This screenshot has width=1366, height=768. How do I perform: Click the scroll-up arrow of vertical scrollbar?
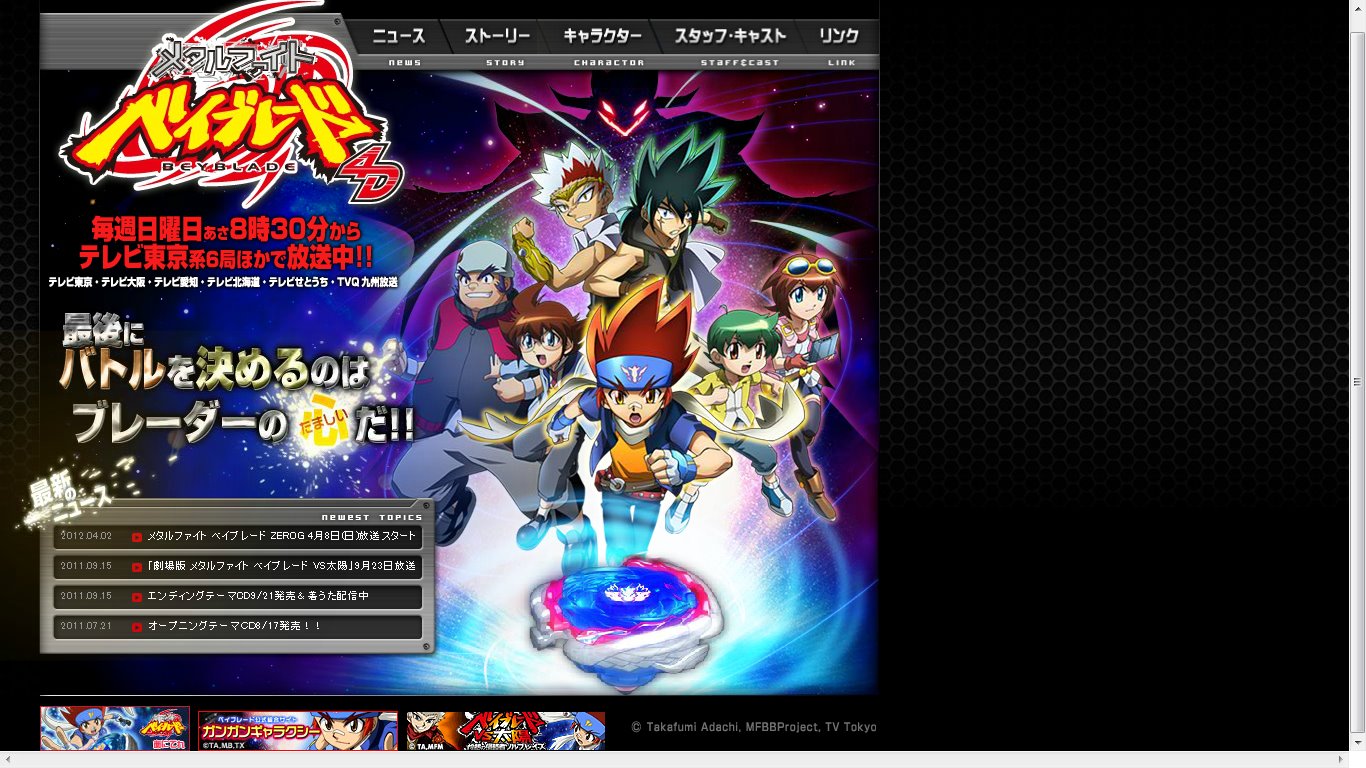point(1358,9)
